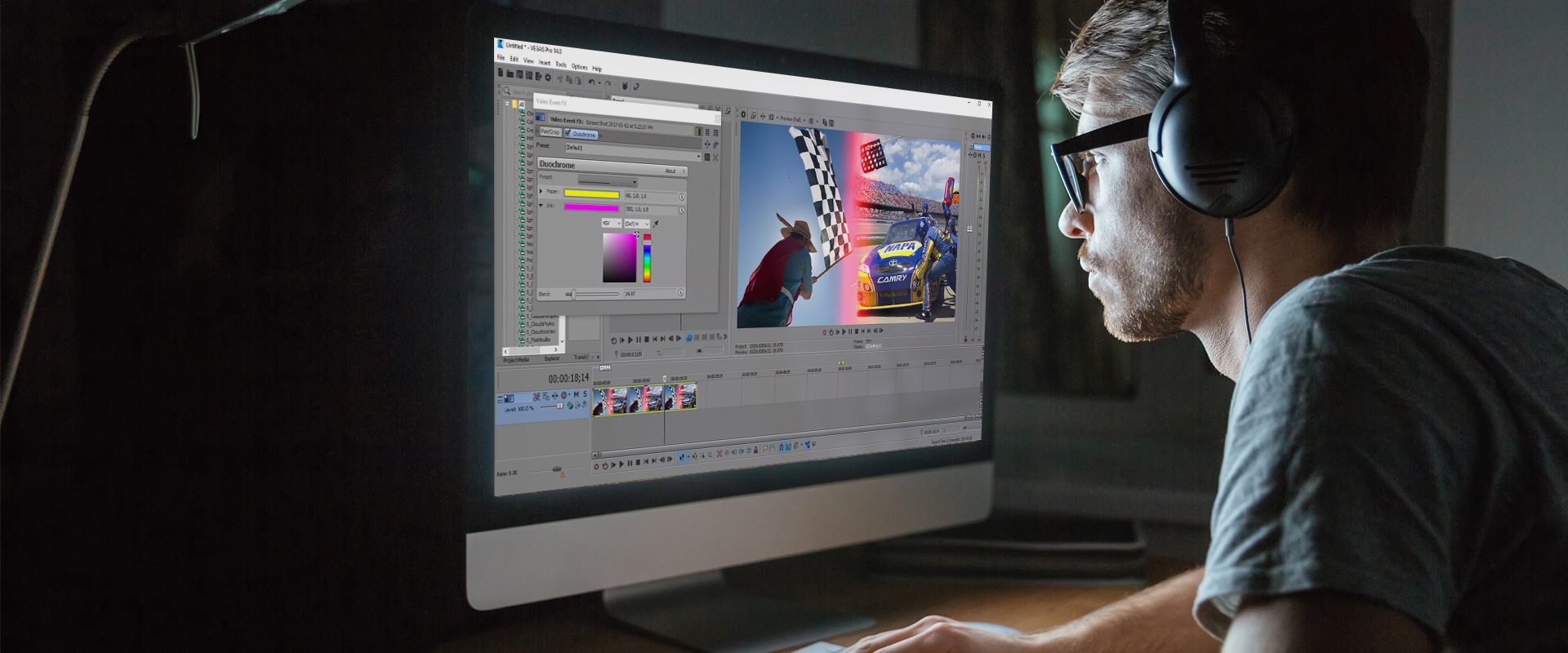Solo the video track S button
Screen dimensions: 1568x653
click(x=585, y=394)
